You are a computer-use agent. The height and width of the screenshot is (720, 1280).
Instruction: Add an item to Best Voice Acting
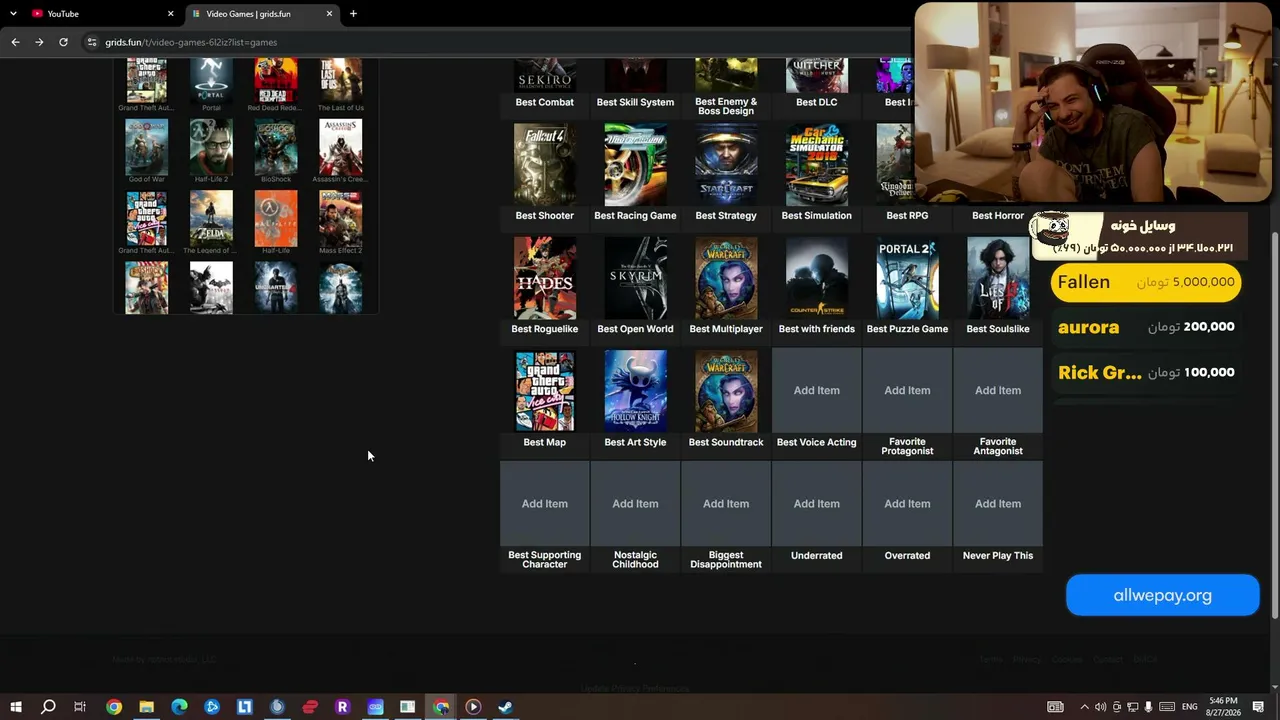(817, 391)
